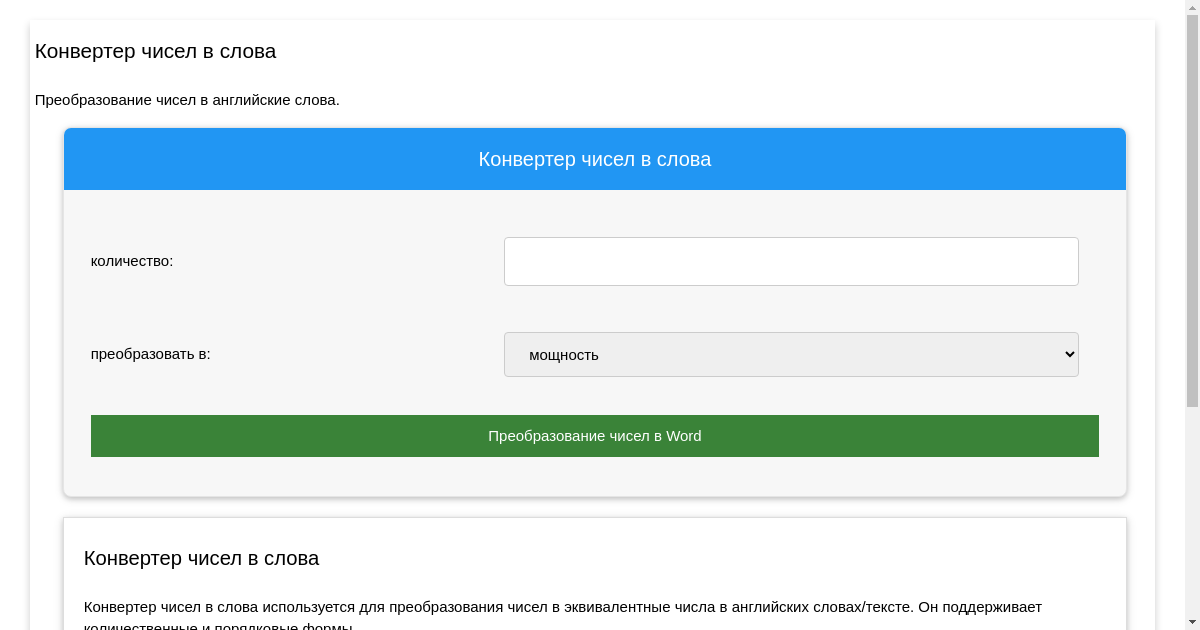Click the word Word in the green button
This screenshot has width=1200, height=630.
tap(684, 436)
